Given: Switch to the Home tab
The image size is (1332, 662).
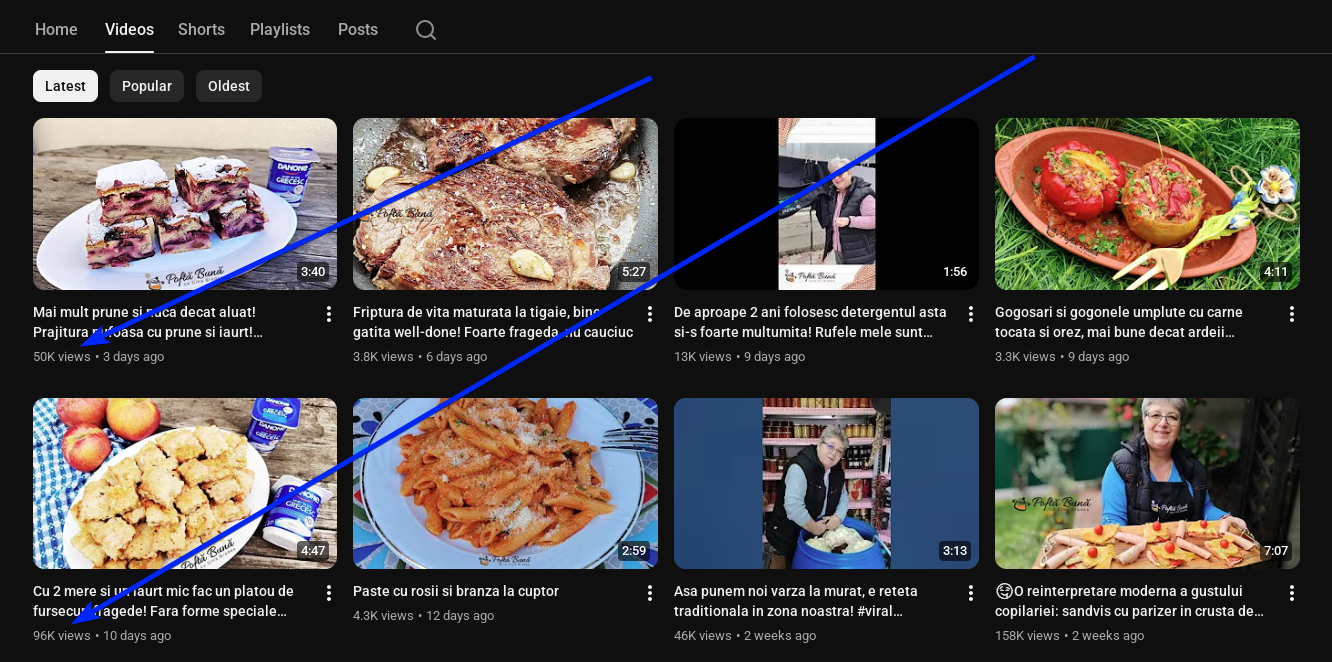Looking at the screenshot, I should [56, 29].
